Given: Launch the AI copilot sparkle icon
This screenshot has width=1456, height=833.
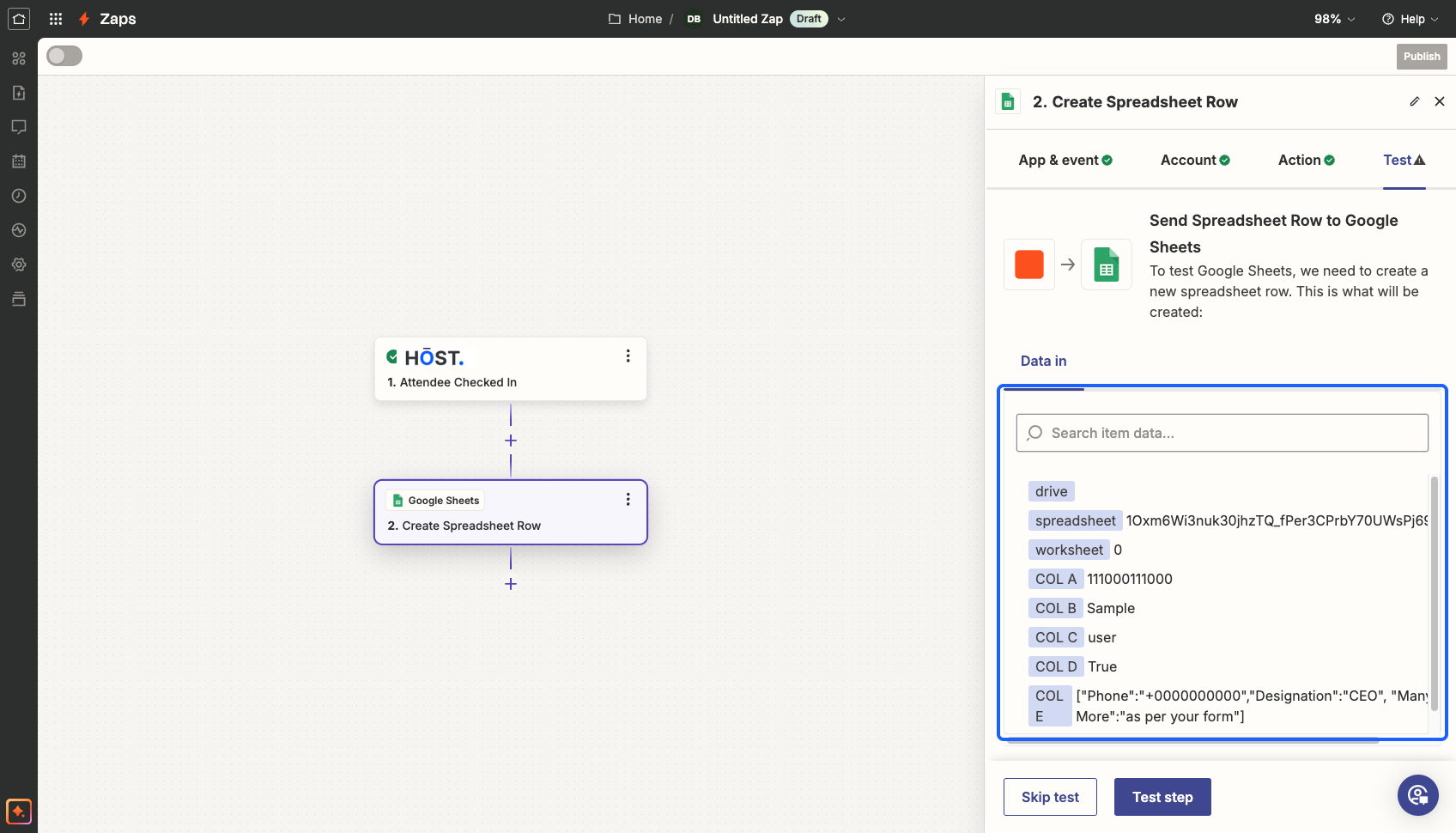Looking at the screenshot, I should pos(19,812).
